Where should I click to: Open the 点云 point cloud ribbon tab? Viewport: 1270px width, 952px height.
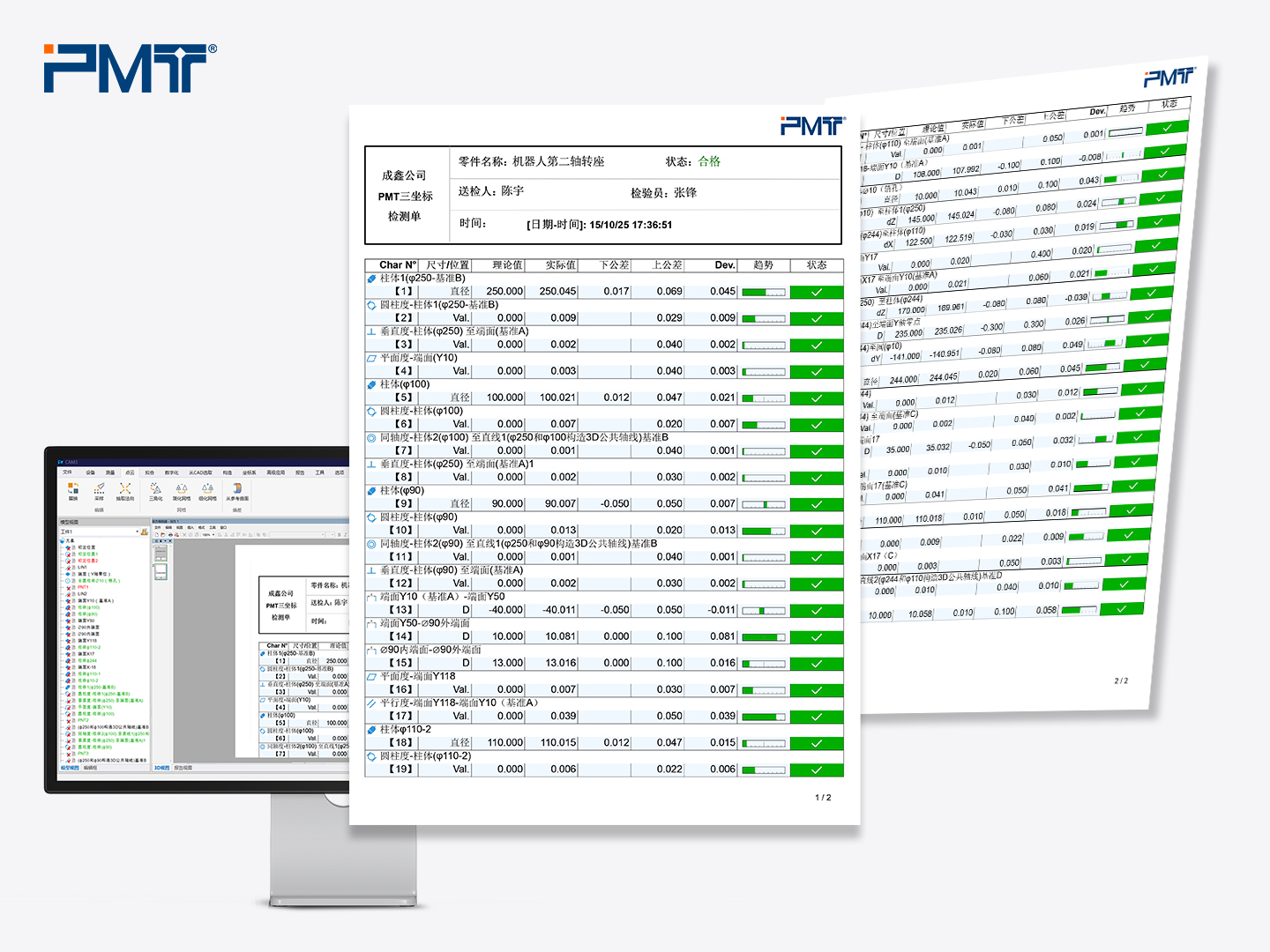tap(130, 472)
